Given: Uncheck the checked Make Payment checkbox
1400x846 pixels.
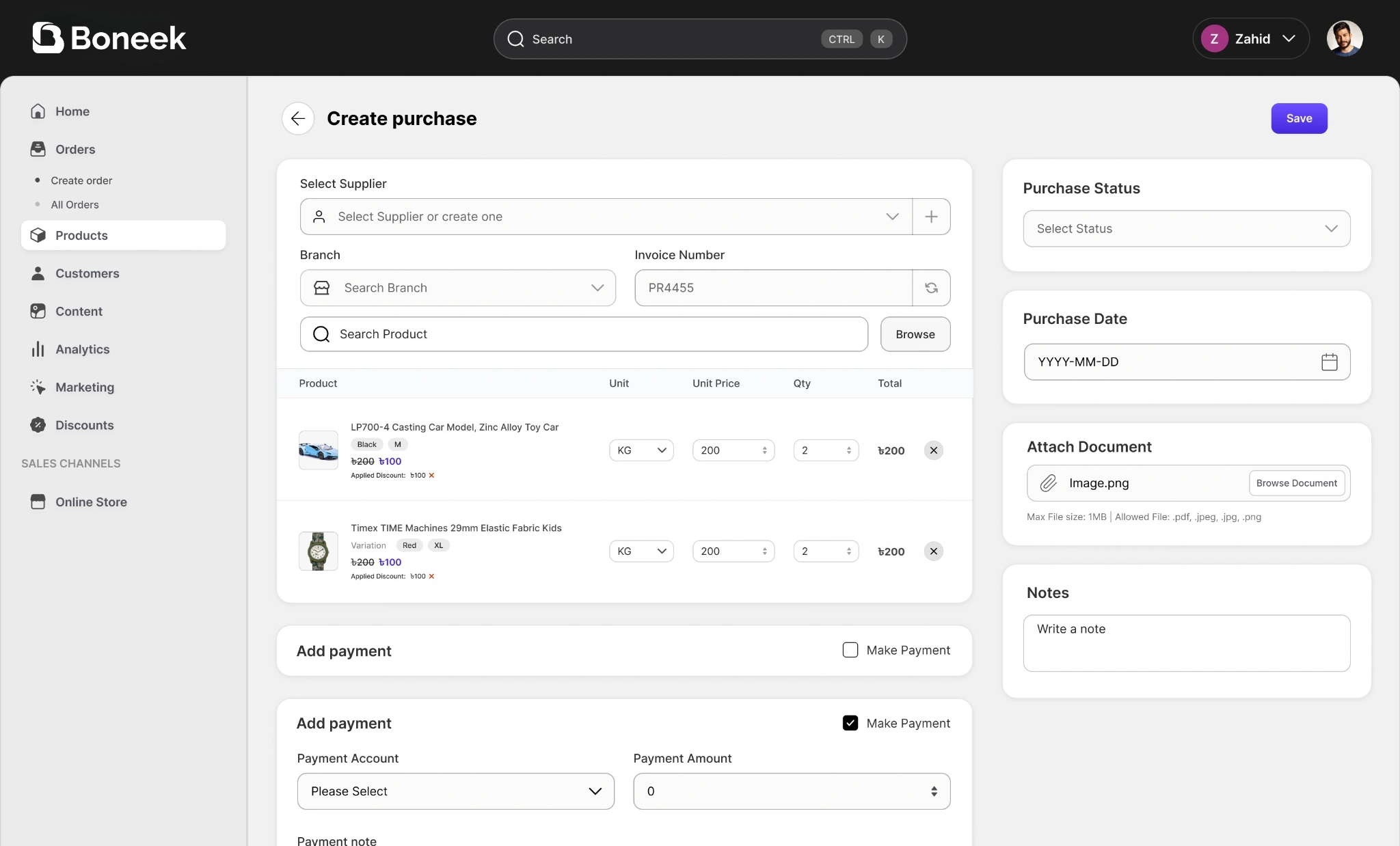Looking at the screenshot, I should point(850,723).
